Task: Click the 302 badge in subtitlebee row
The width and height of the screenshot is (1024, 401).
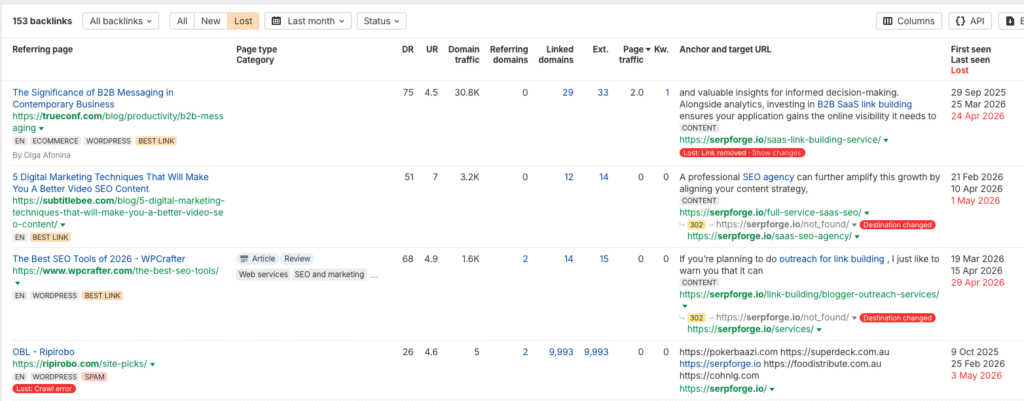Action: [x=696, y=225]
